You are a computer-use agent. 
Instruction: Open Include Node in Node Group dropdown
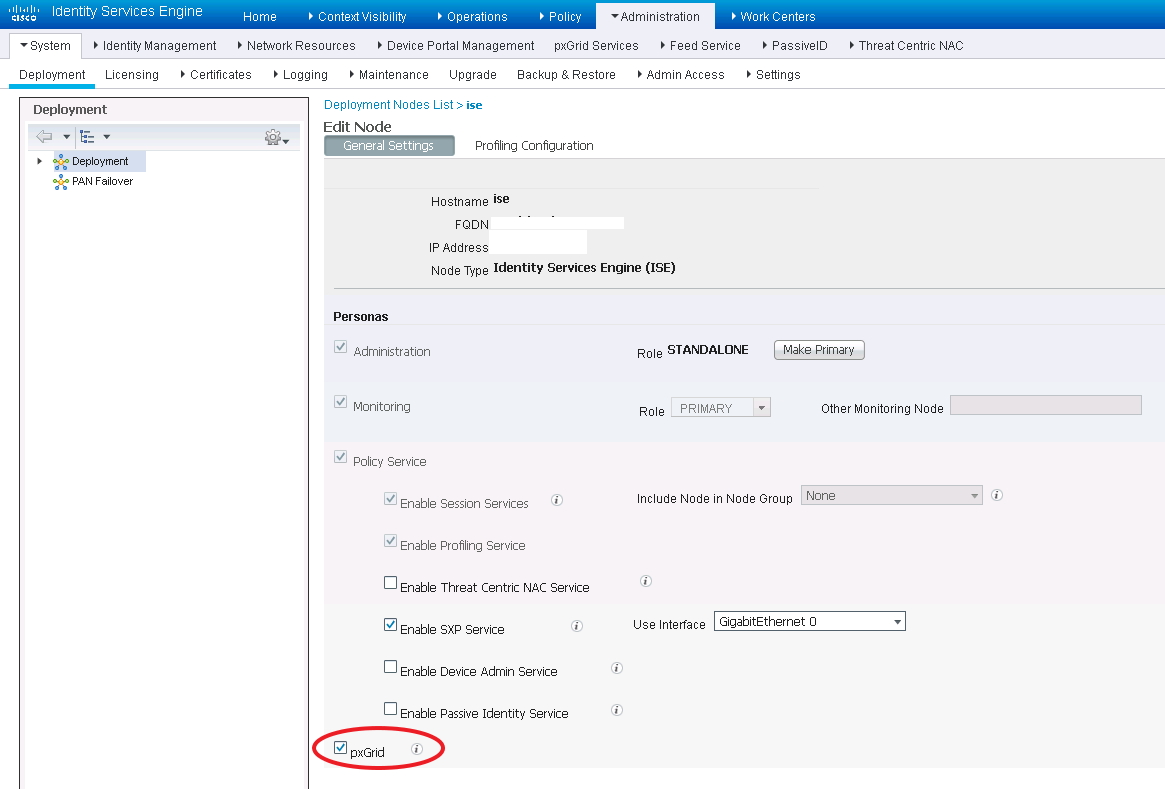click(892, 496)
